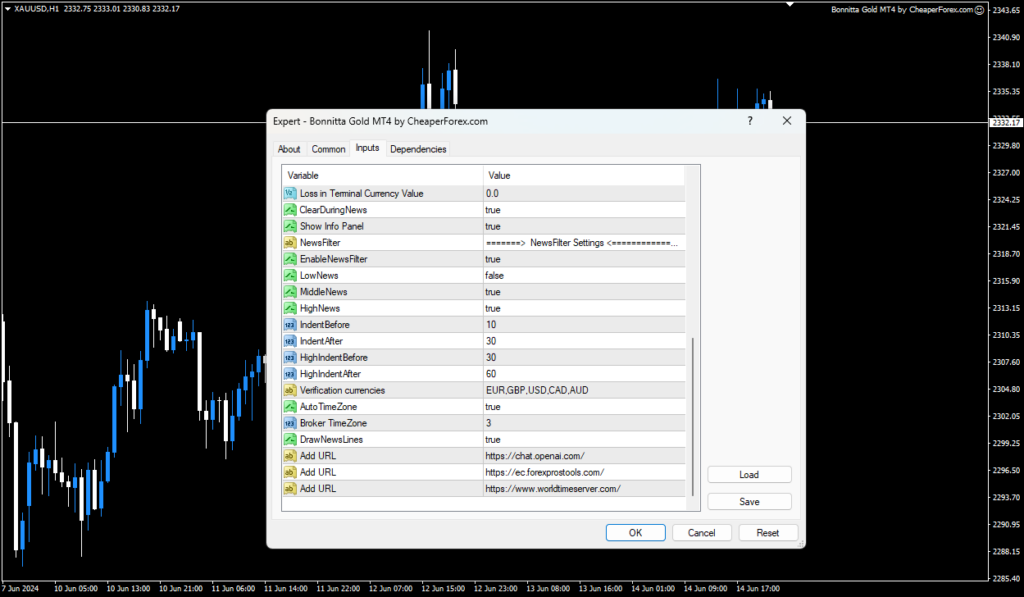Open the AutoTimeZone value dropdown
The width and height of the screenshot is (1024, 597).
550,406
